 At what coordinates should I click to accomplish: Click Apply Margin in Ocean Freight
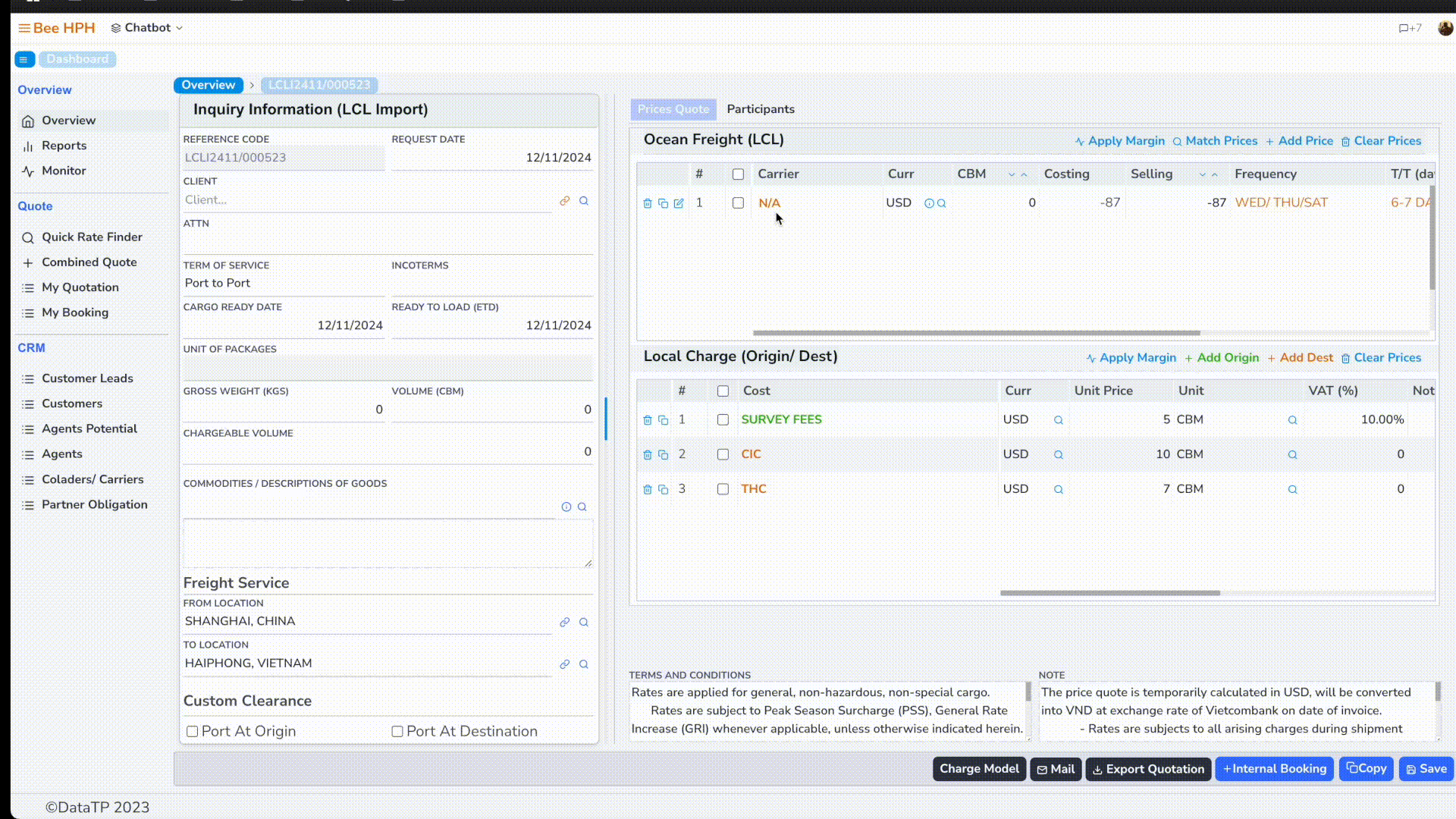tap(1119, 141)
